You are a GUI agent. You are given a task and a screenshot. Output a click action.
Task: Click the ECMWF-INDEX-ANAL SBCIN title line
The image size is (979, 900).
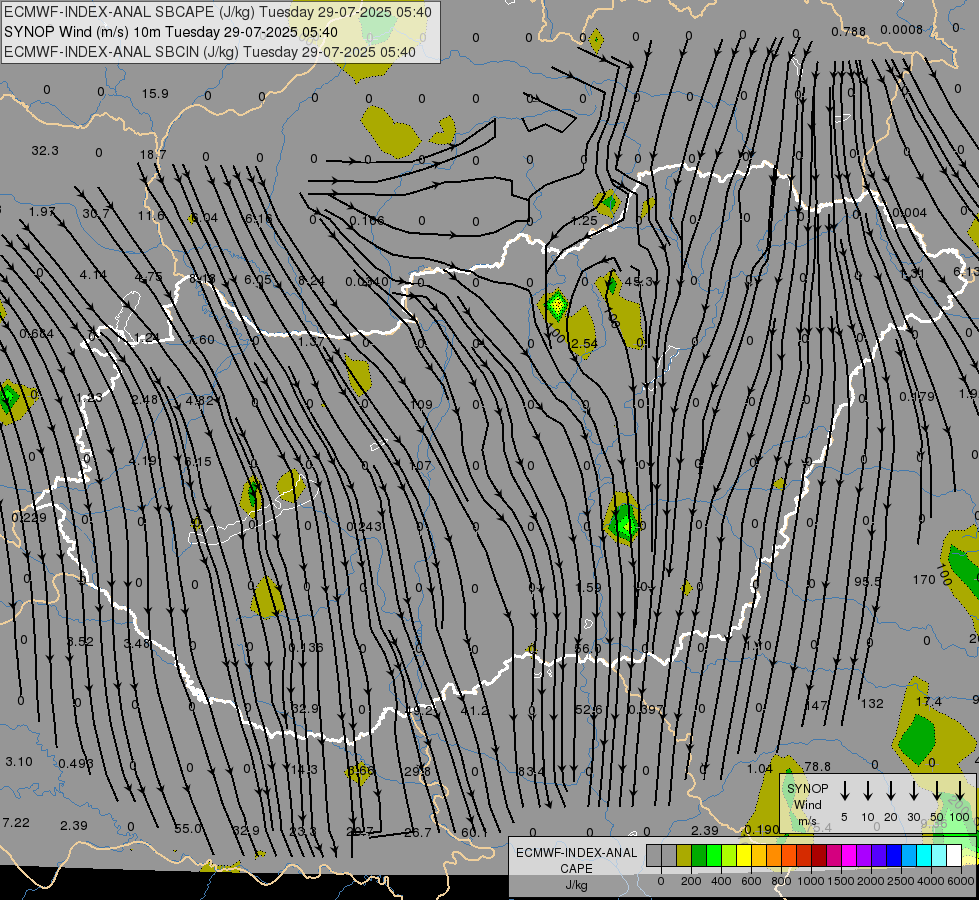210,52
